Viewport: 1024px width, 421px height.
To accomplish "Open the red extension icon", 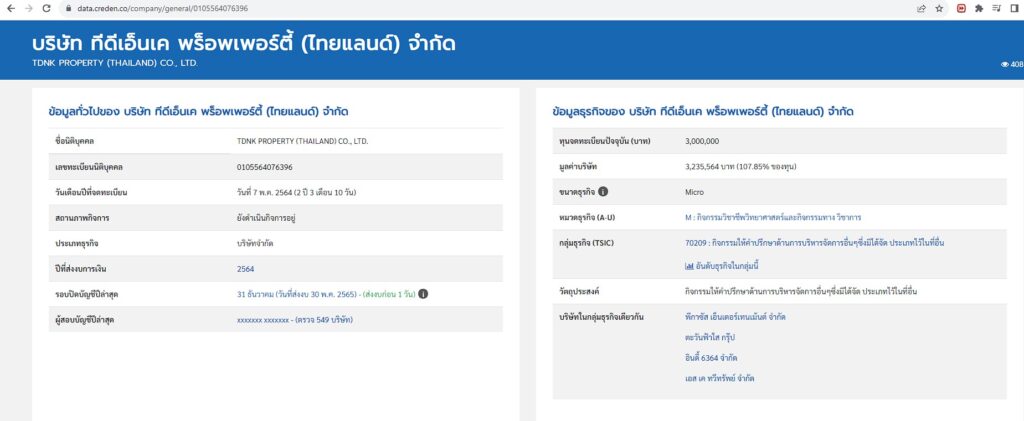I will 961,8.
